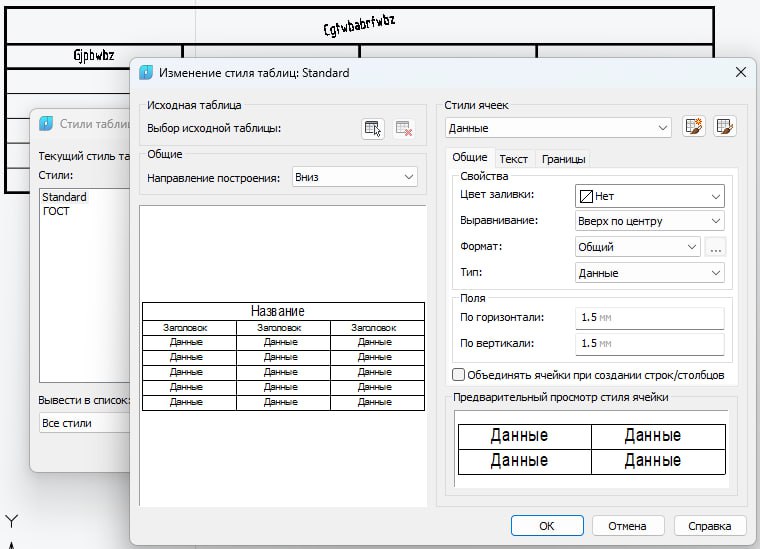
Task: Open the Стили ячеек dropdown showing Данные
Action: (x=558, y=128)
